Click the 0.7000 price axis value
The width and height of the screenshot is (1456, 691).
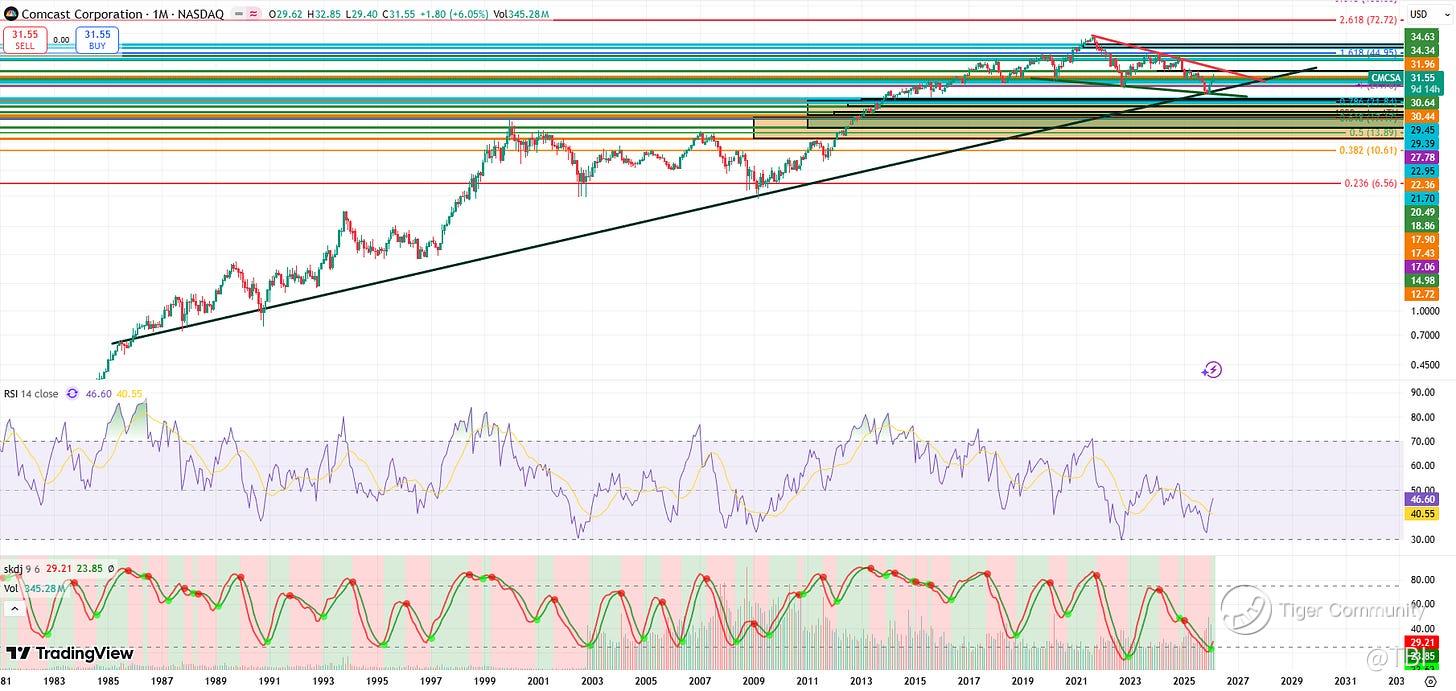(1423, 335)
